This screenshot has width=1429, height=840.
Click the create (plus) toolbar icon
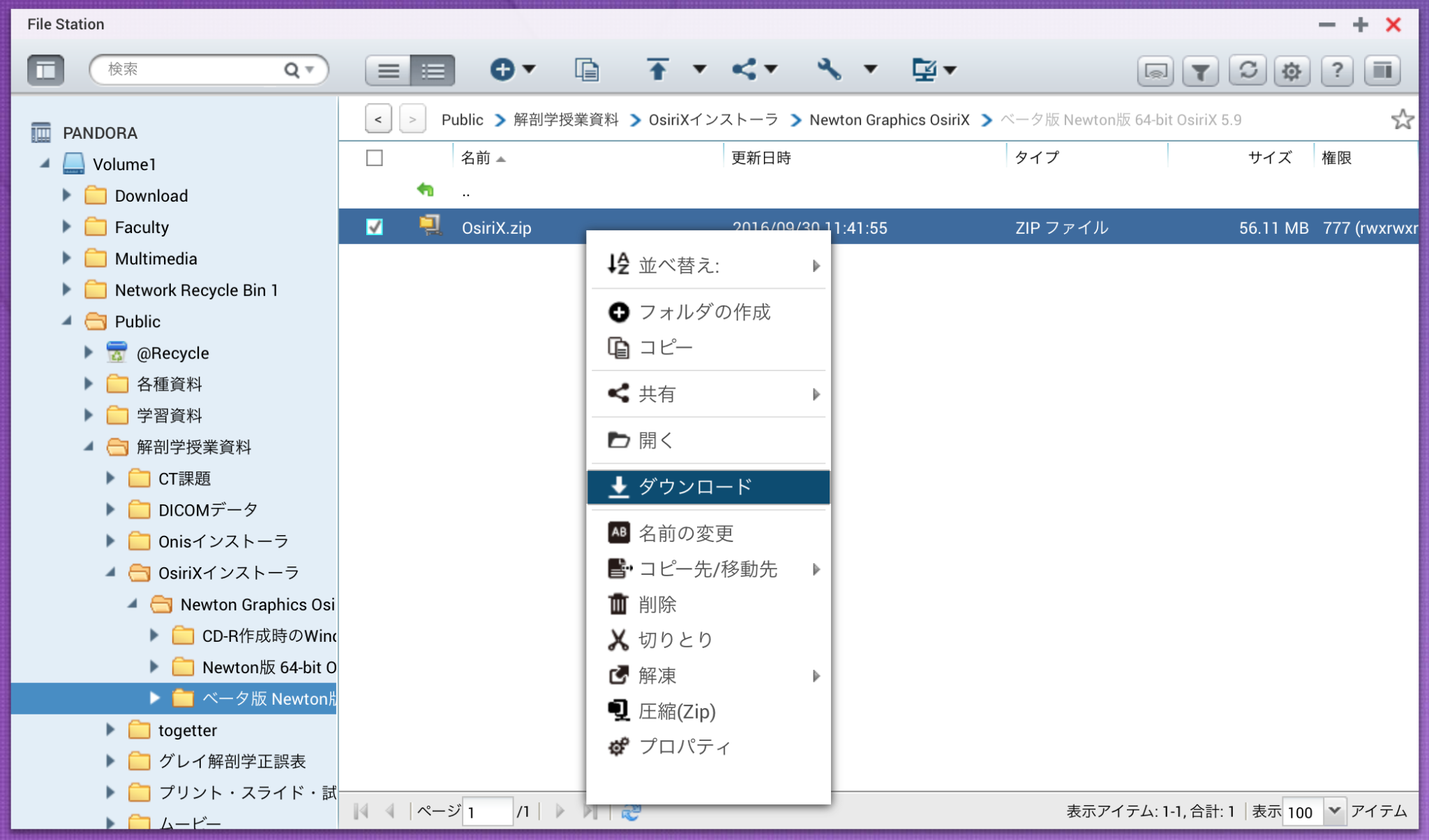(502, 69)
